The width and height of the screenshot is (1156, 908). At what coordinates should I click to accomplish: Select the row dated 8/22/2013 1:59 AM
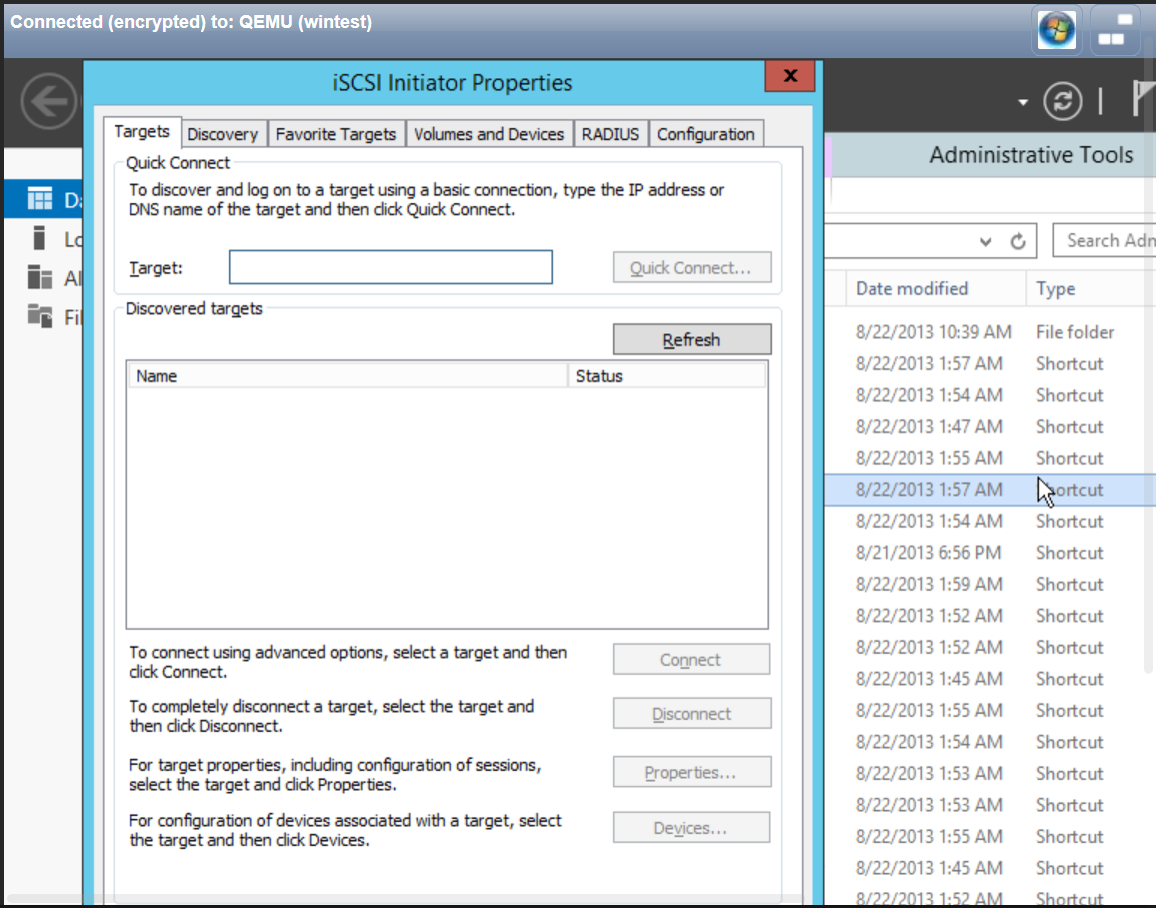pyautogui.click(x=990, y=584)
